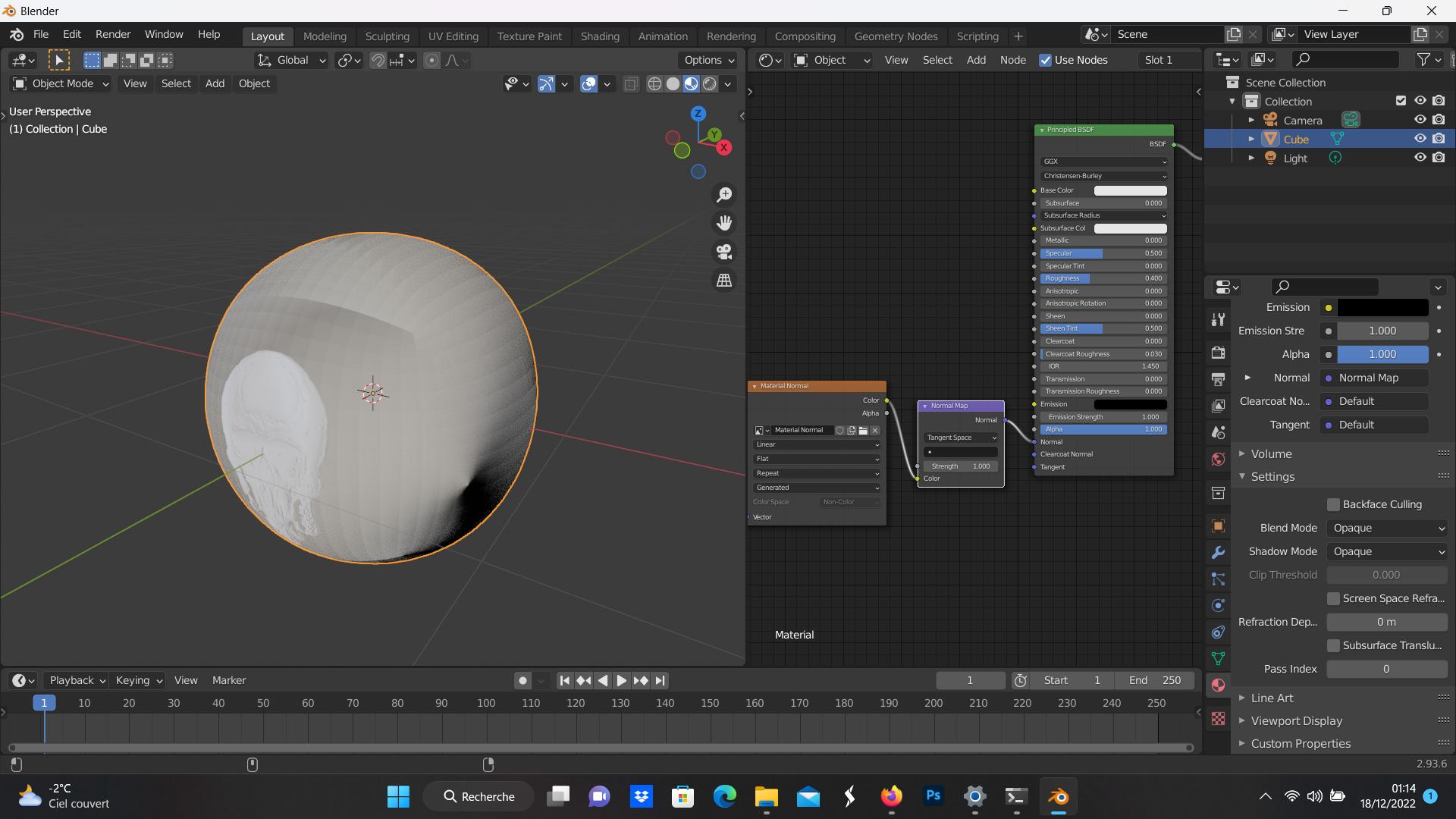This screenshot has height=819, width=1456.
Task: Toggle auto keying record button
Action: pos(522,681)
